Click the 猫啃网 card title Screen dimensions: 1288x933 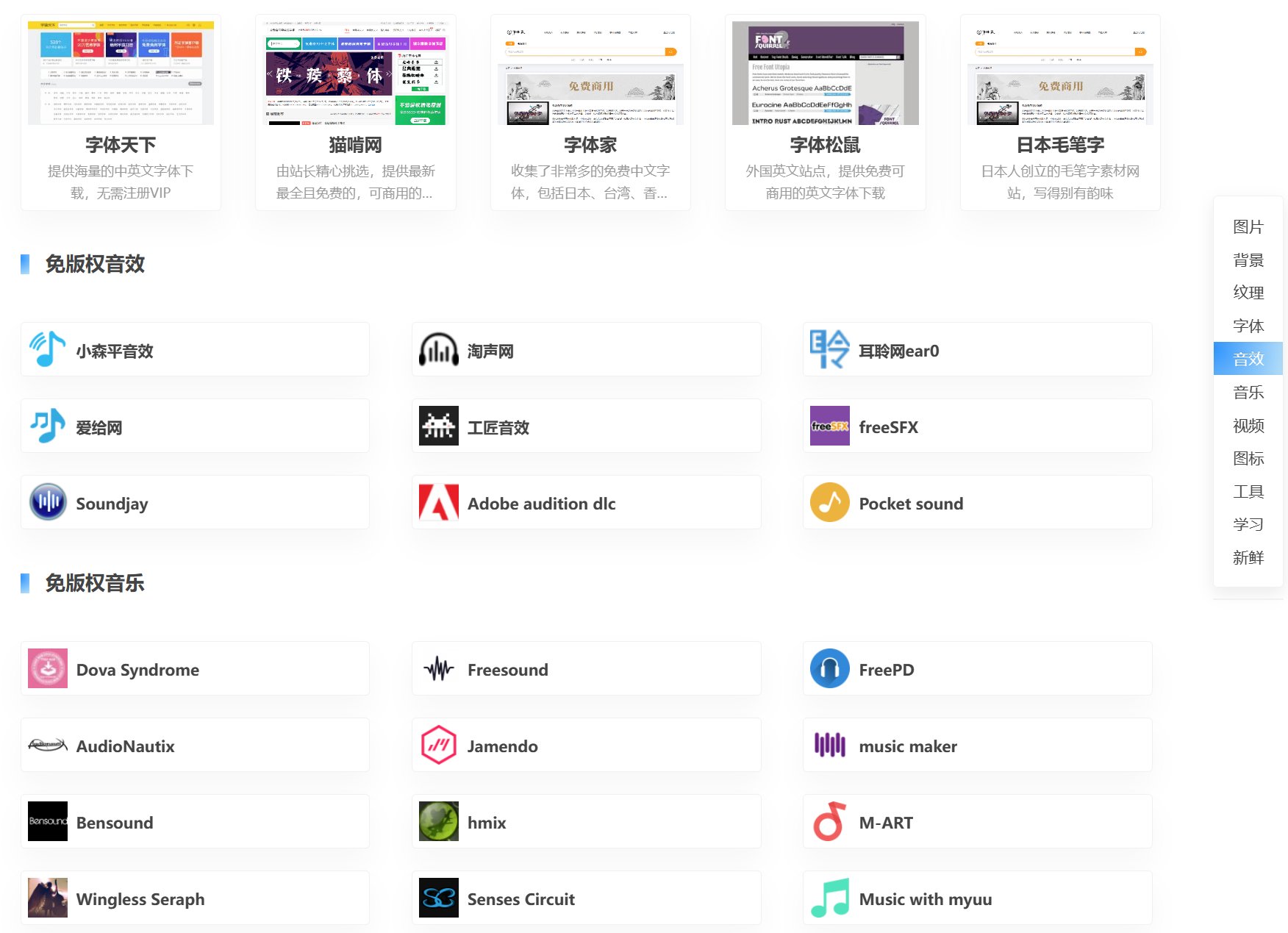pyautogui.click(x=356, y=145)
